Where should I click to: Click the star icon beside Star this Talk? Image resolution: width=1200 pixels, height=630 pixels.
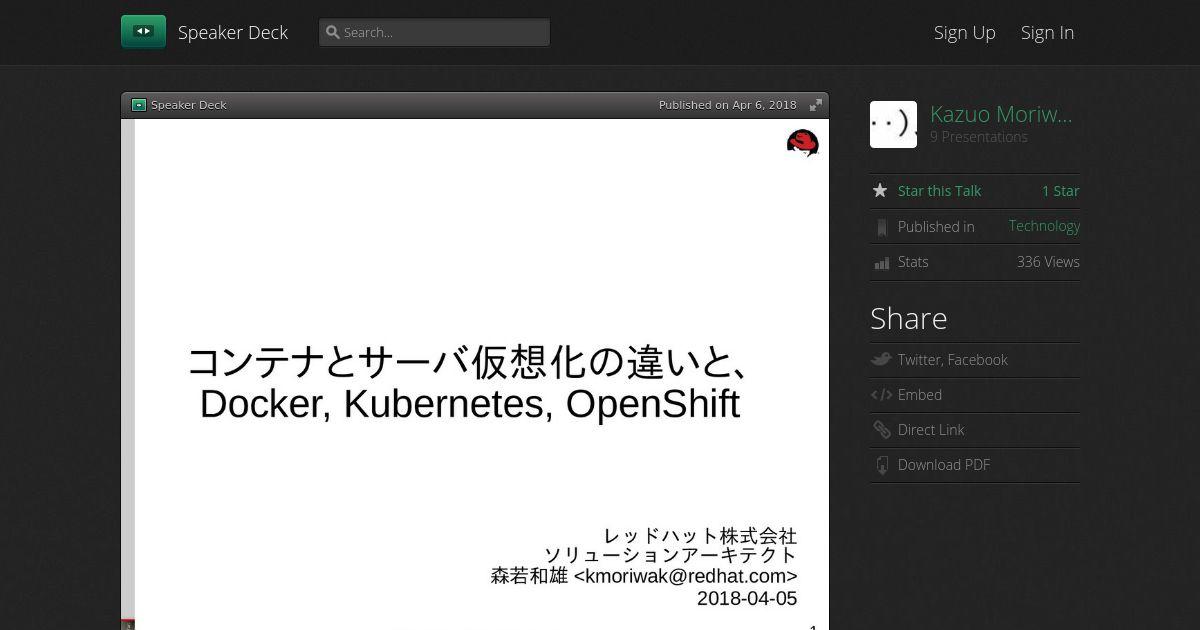pyautogui.click(x=880, y=190)
